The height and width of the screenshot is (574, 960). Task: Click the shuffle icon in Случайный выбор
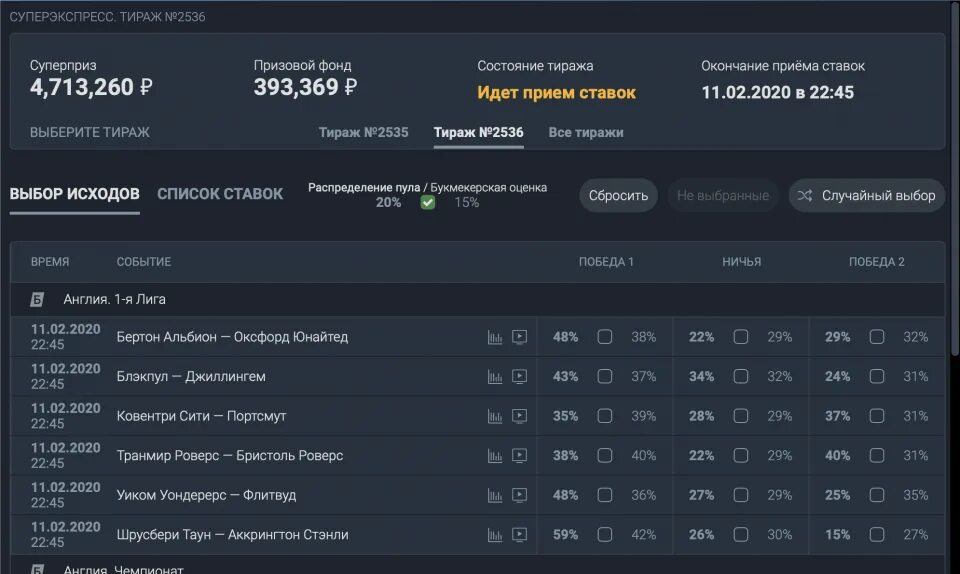click(x=804, y=195)
